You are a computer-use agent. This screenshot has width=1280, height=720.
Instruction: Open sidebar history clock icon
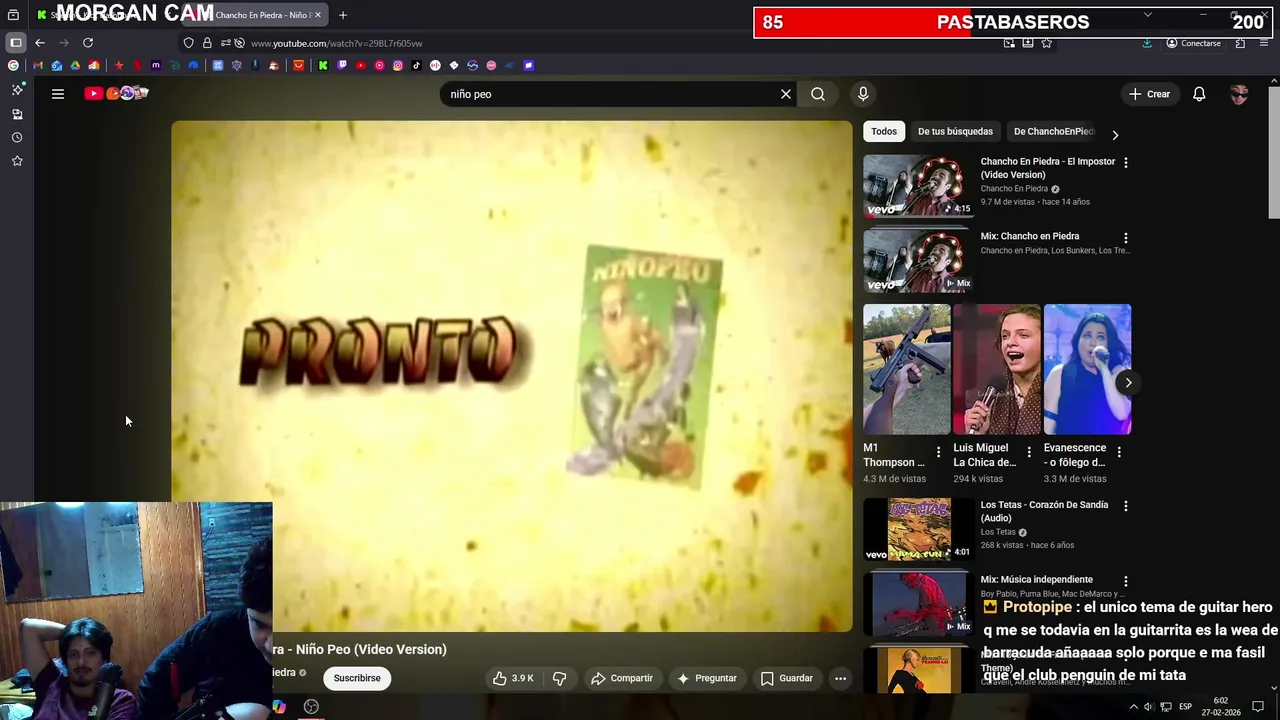pos(17,137)
